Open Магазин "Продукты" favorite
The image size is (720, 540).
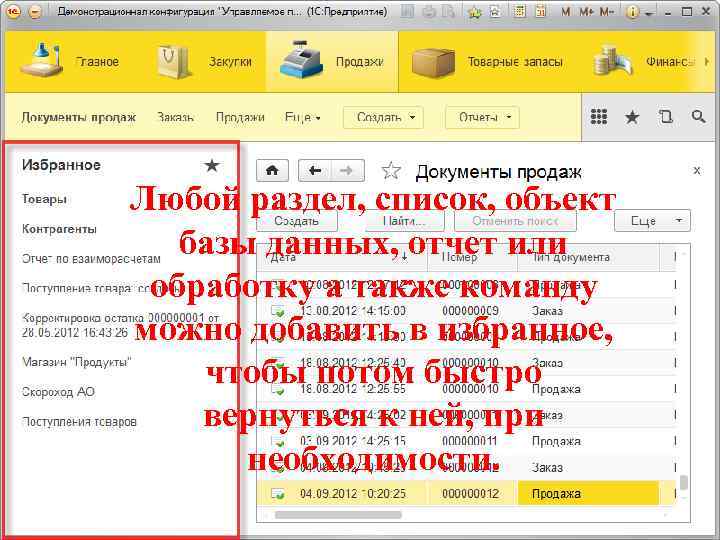tap(77, 362)
